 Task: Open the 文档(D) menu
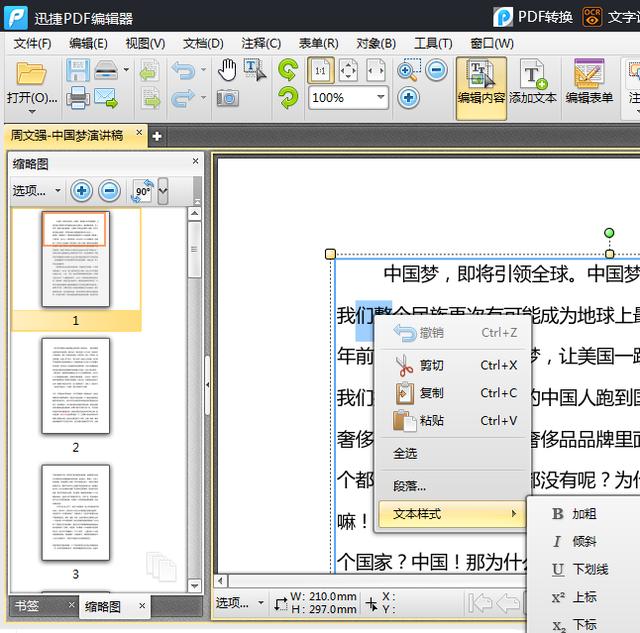[x=203, y=43]
